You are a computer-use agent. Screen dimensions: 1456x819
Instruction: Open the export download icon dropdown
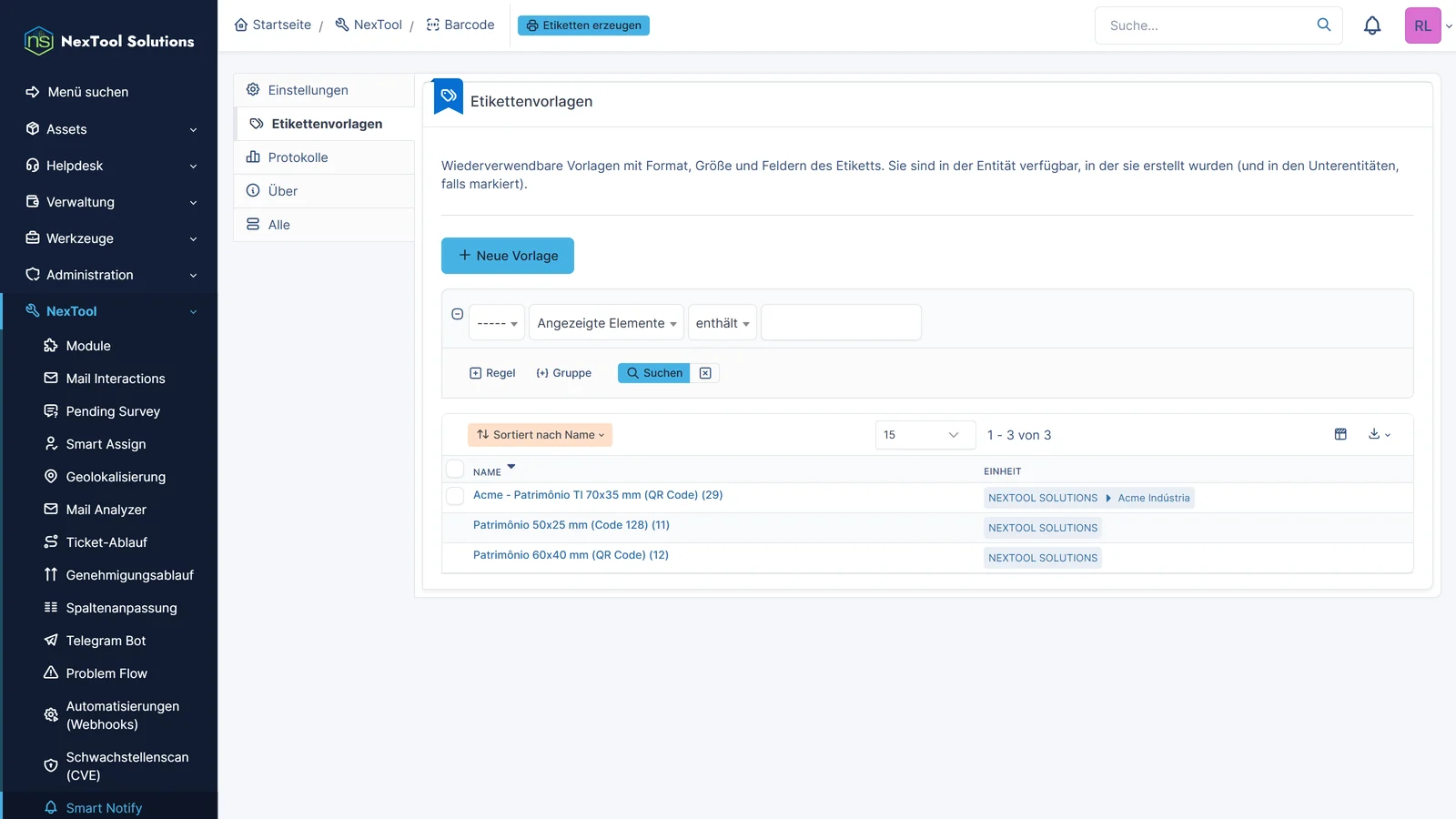coord(1380,434)
